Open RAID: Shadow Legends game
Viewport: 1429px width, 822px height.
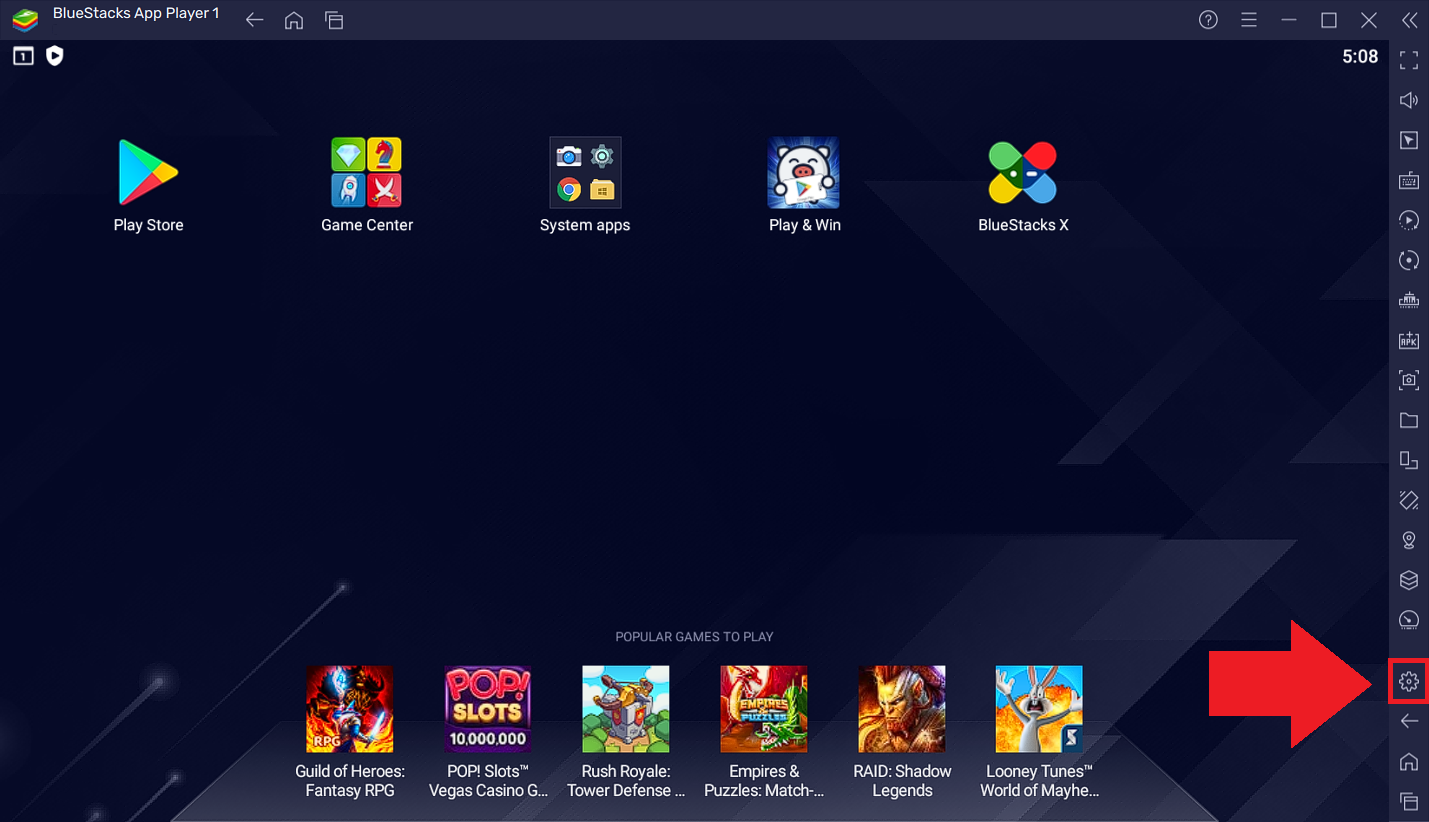tap(902, 709)
